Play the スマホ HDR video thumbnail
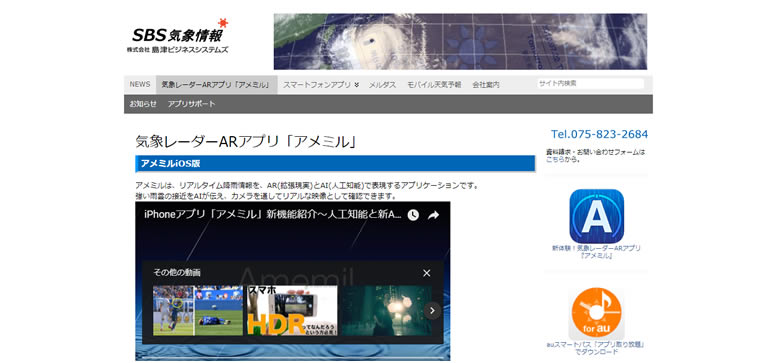This screenshot has height=363, width=779. point(292,310)
